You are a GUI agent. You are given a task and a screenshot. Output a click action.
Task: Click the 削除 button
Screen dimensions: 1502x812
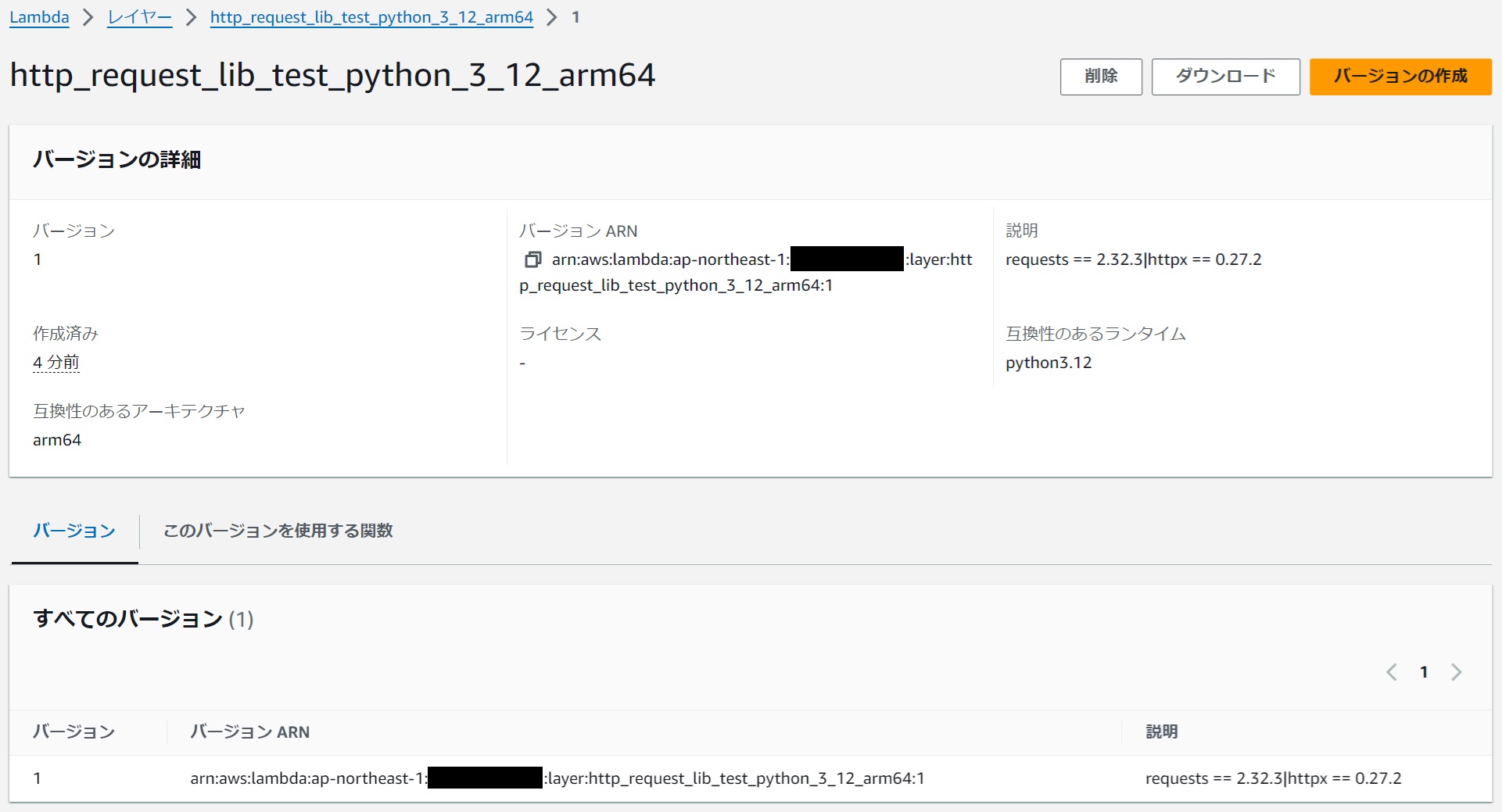coord(1100,77)
